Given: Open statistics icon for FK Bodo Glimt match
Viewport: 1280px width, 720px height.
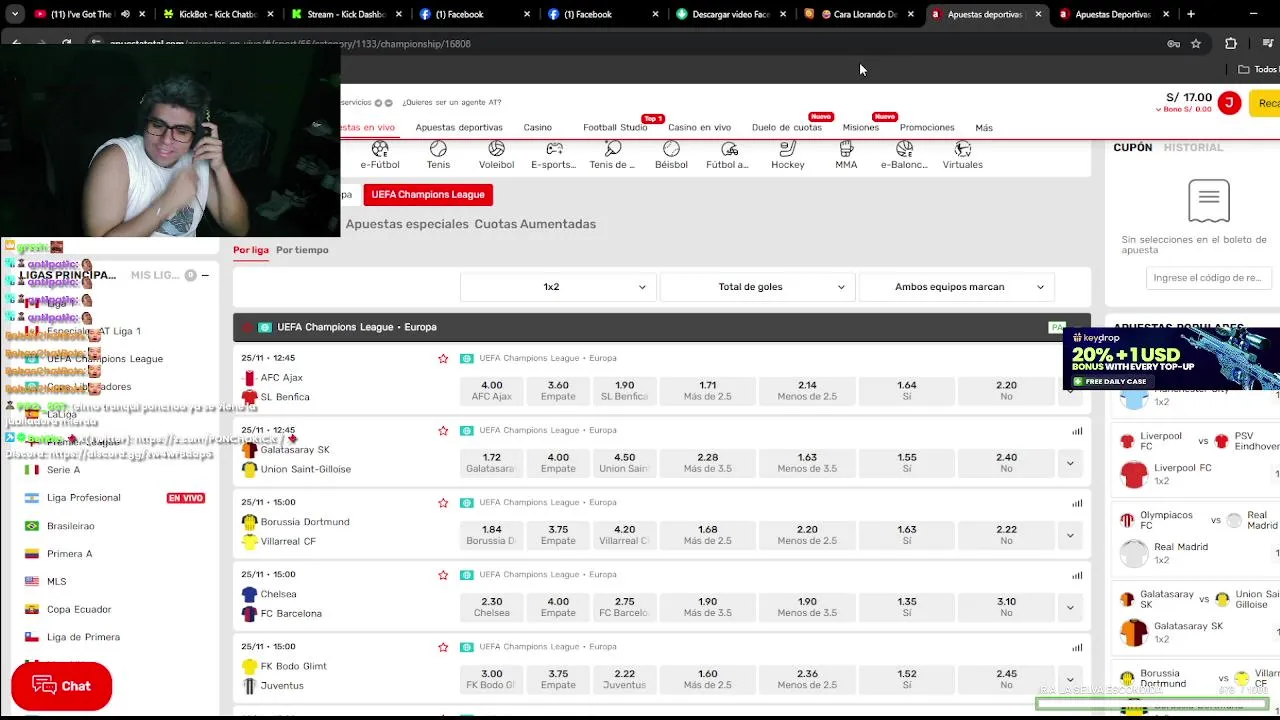Looking at the screenshot, I should pos(1077,647).
